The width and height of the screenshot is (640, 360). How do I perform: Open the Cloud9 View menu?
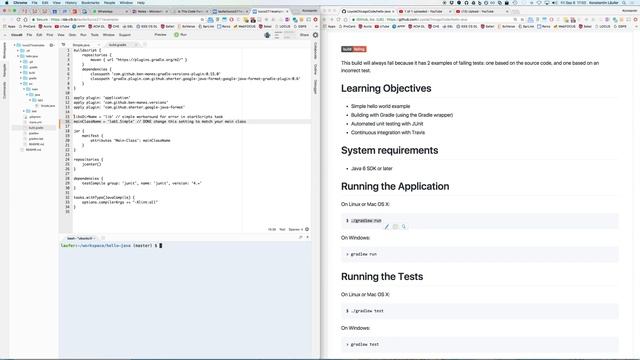pos(61,35)
